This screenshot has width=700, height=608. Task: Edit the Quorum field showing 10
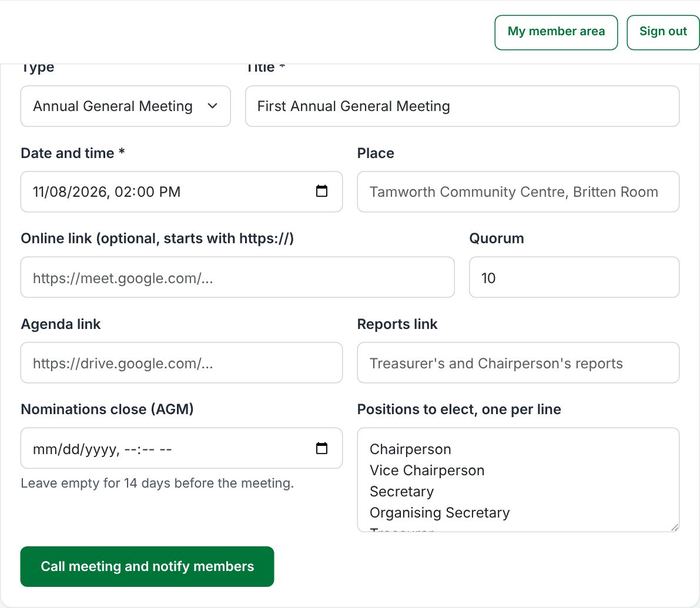(574, 277)
